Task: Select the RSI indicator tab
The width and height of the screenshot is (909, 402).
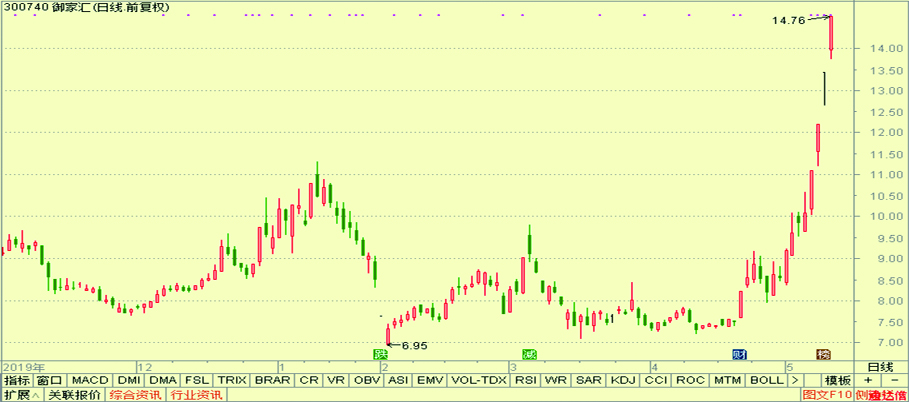Action: [x=526, y=381]
